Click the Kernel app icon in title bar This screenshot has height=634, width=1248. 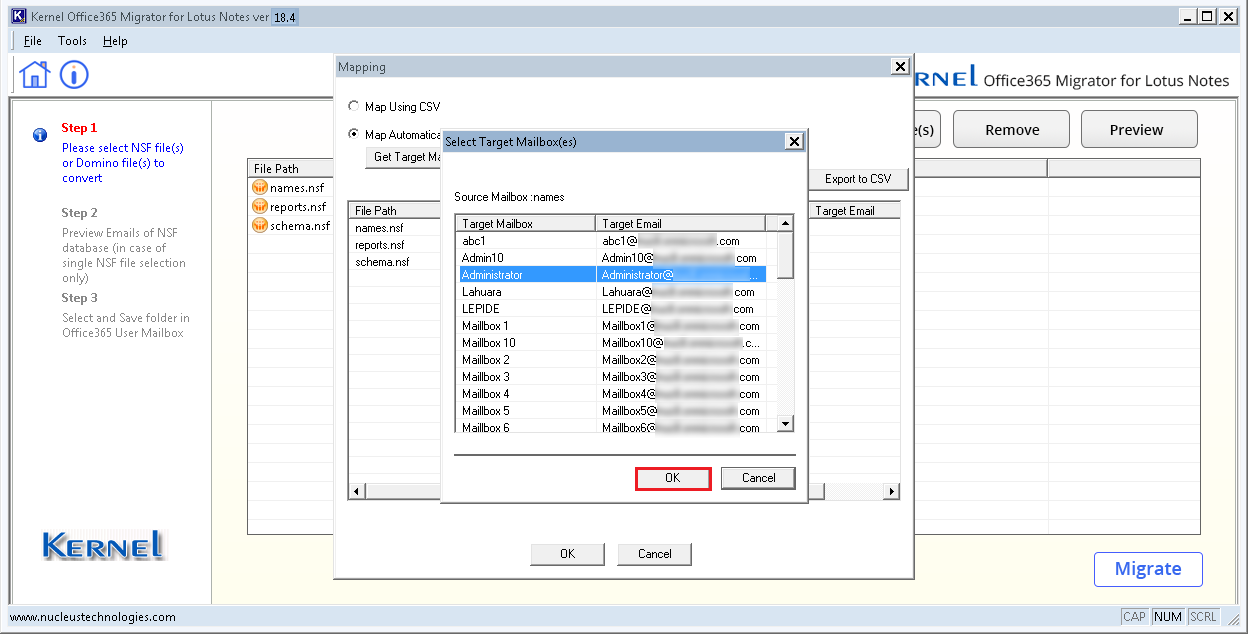[17, 16]
